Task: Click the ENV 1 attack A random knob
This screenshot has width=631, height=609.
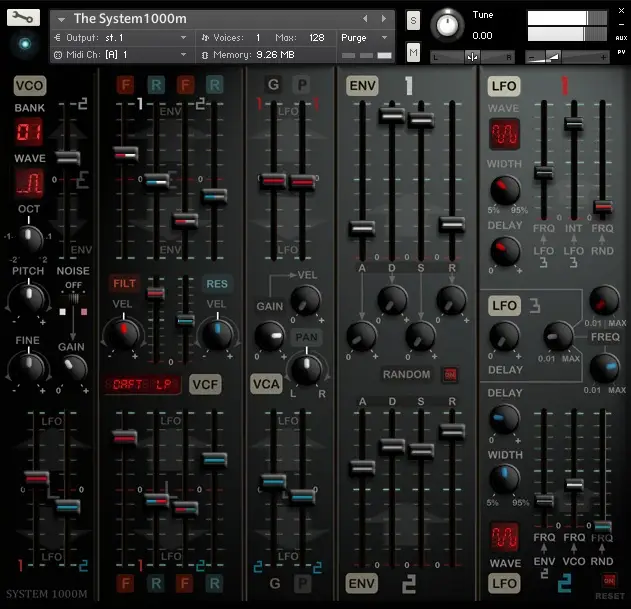Action: 361,336
